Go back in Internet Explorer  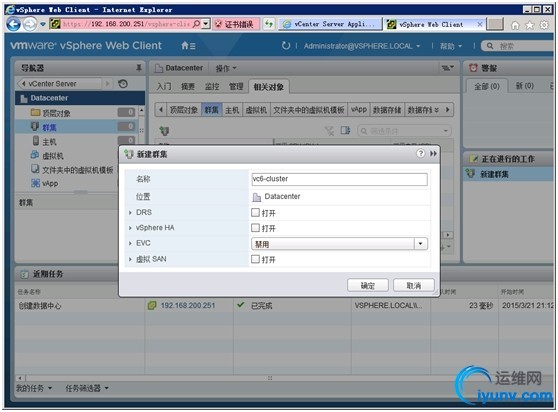(x=14, y=24)
